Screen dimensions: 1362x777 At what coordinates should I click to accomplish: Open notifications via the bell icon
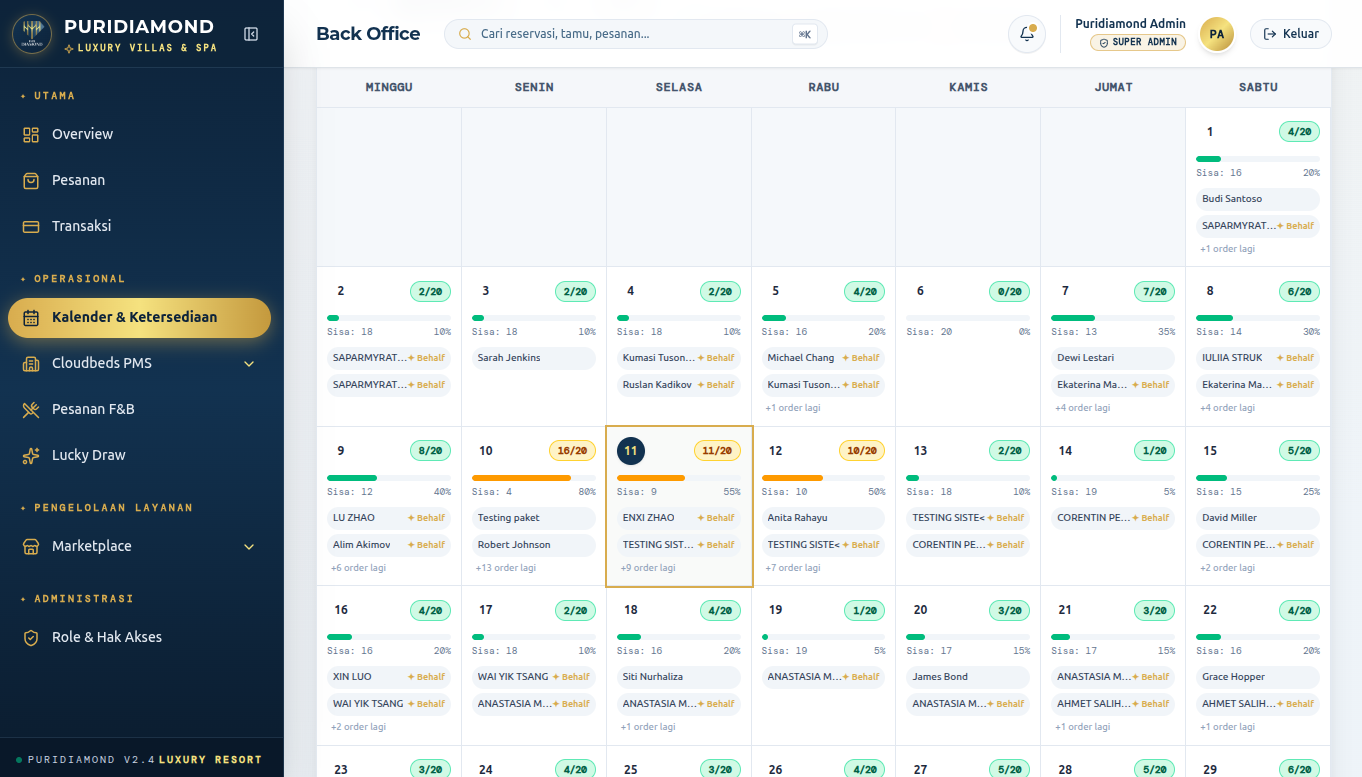[x=1027, y=34]
